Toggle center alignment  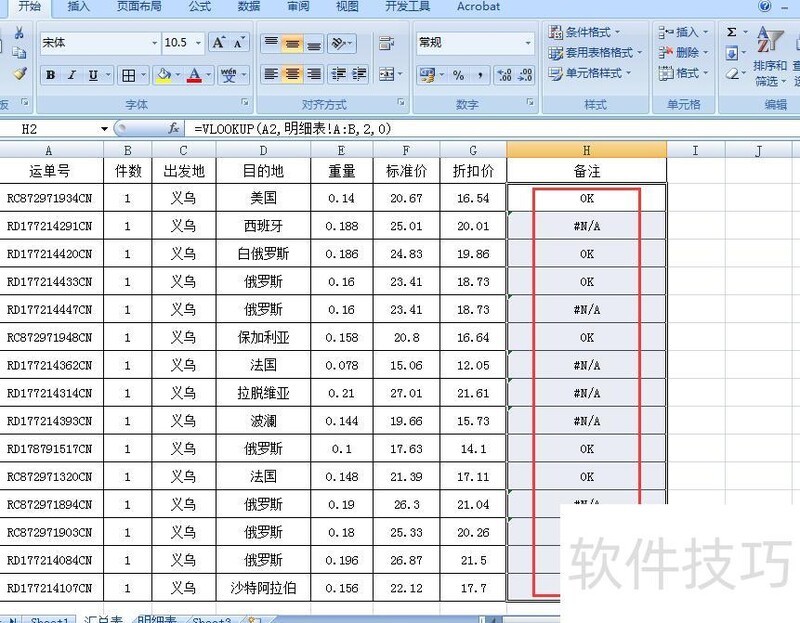click(291, 74)
